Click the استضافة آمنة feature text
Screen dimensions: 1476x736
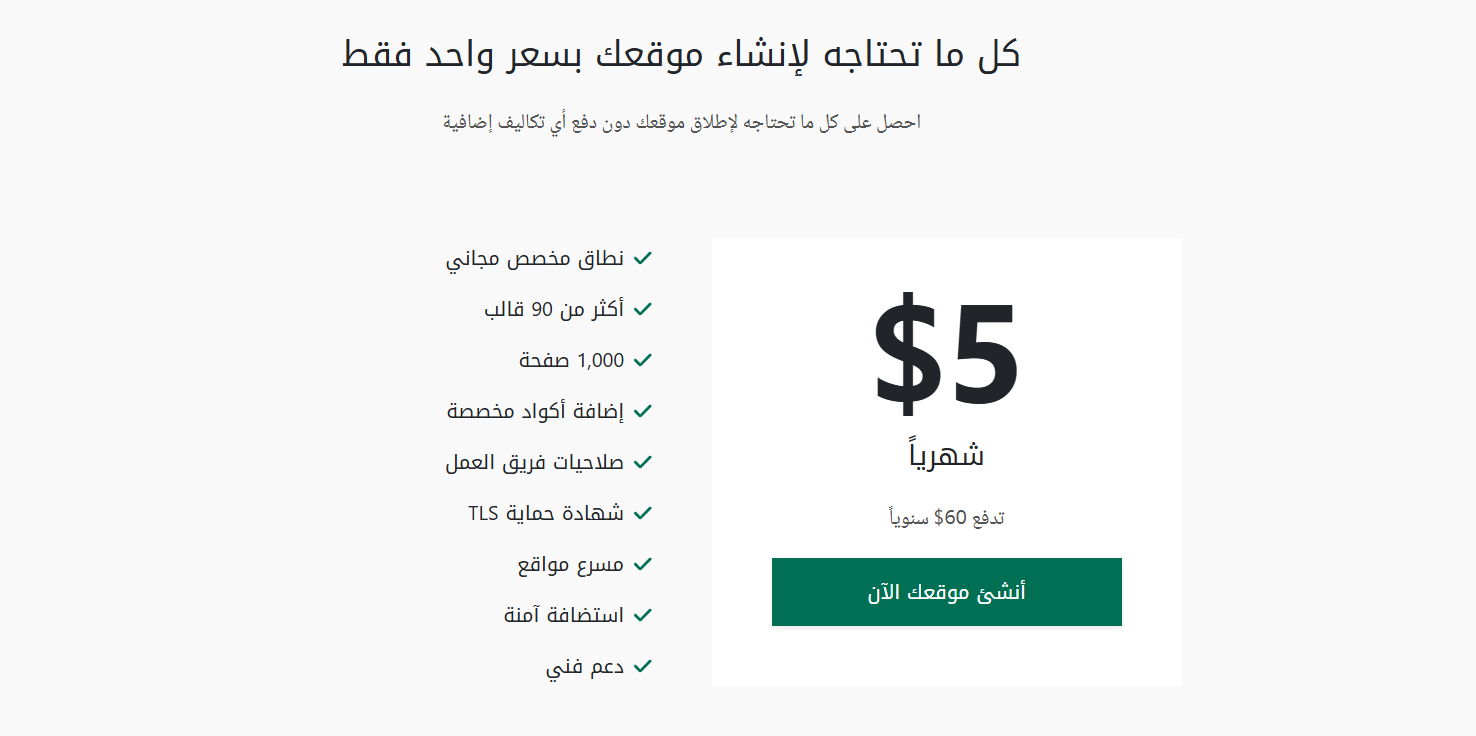(564, 615)
